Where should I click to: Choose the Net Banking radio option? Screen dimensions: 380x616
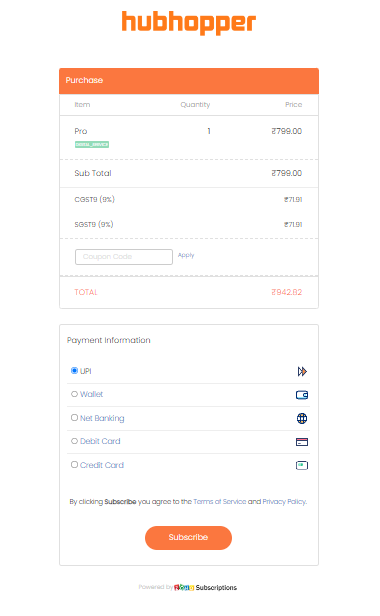coord(74,418)
